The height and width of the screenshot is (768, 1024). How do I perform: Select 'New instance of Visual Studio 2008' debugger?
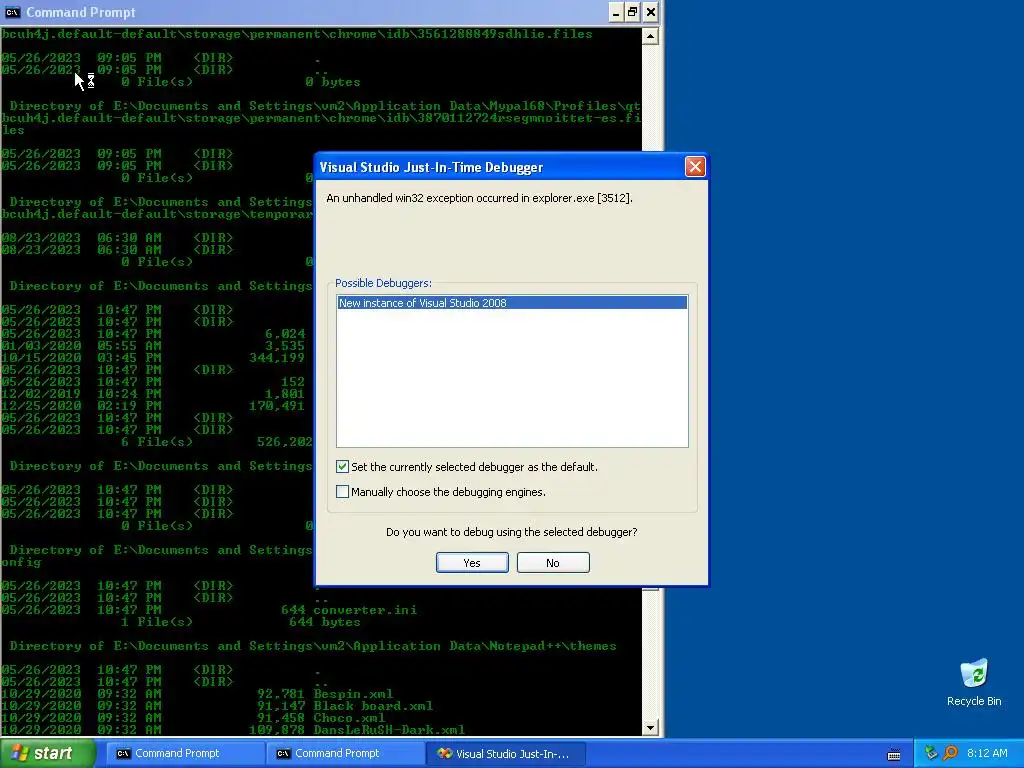[x=512, y=303]
